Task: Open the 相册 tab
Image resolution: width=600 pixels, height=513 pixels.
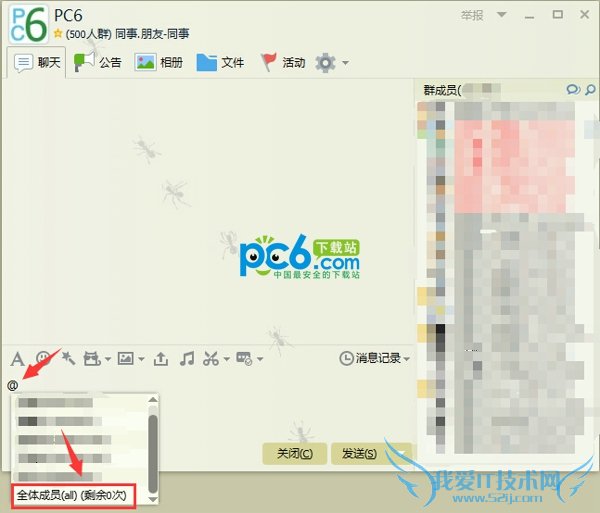Action: [159, 62]
